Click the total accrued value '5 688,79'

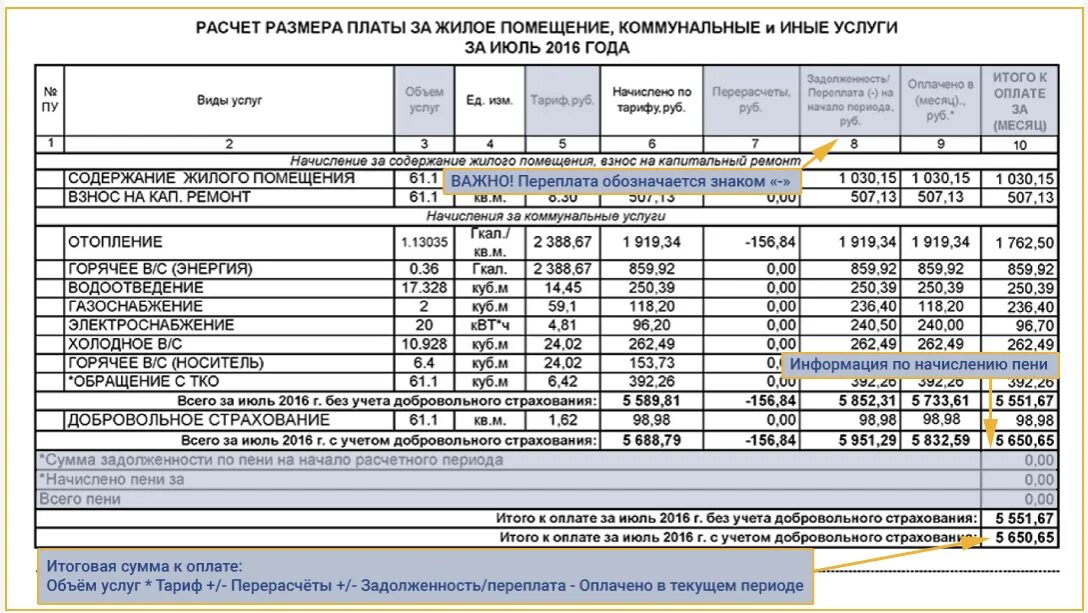pyautogui.click(x=652, y=441)
